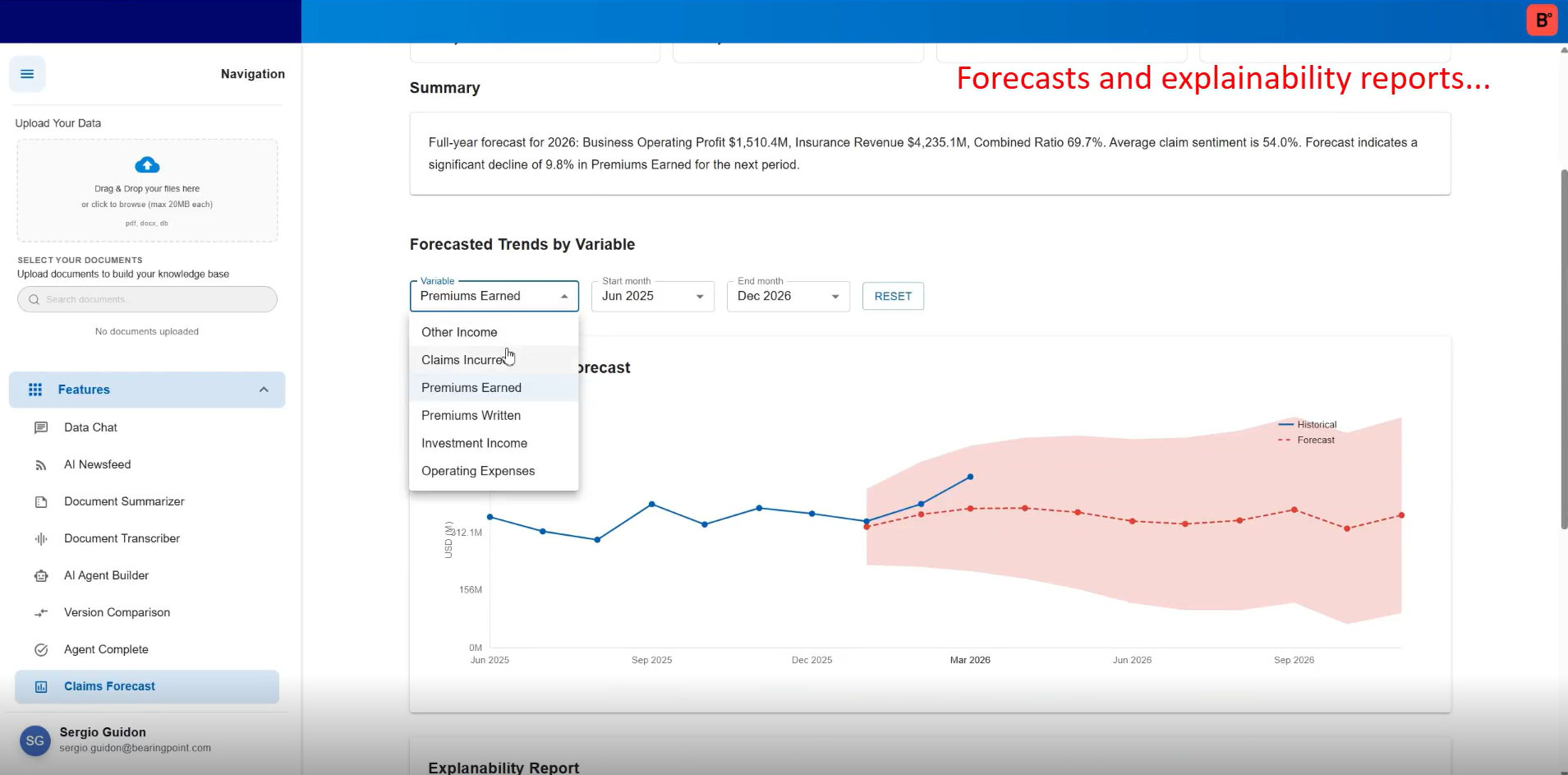This screenshot has height=775, width=1568.
Task: Click the Search documents field
Action: click(148, 299)
